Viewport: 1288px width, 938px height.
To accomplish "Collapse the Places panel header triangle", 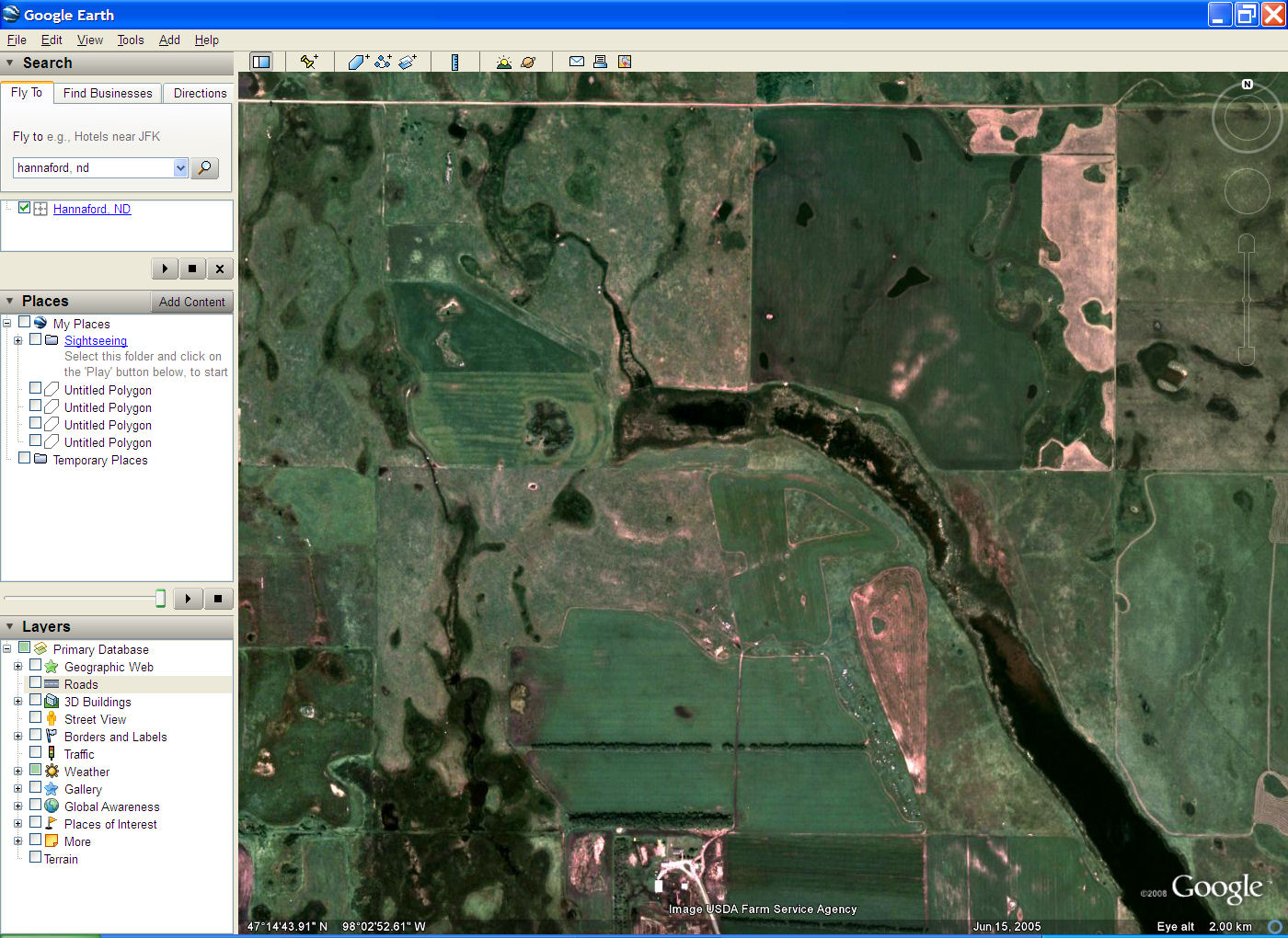I will click(x=10, y=301).
